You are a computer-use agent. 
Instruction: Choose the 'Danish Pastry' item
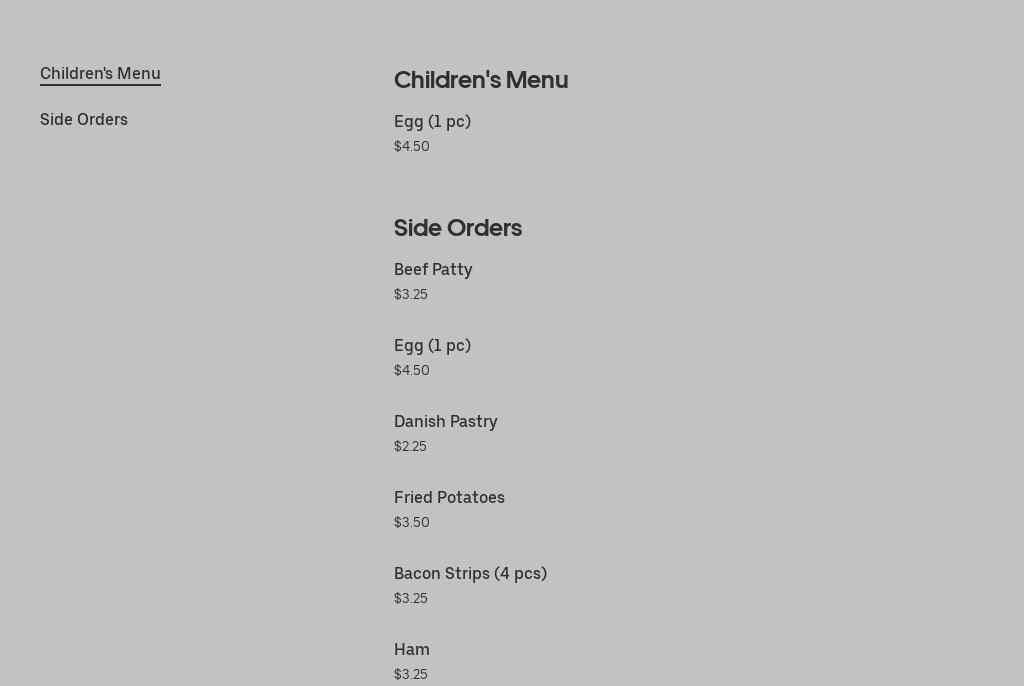[x=446, y=421]
